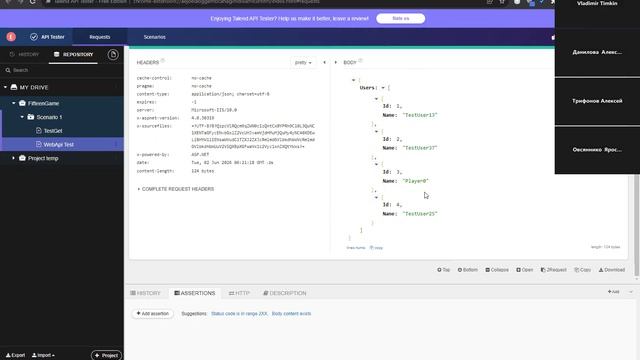Add suggestion Status code is in range 2XX
This screenshot has width=640, height=360.
[x=239, y=313]
